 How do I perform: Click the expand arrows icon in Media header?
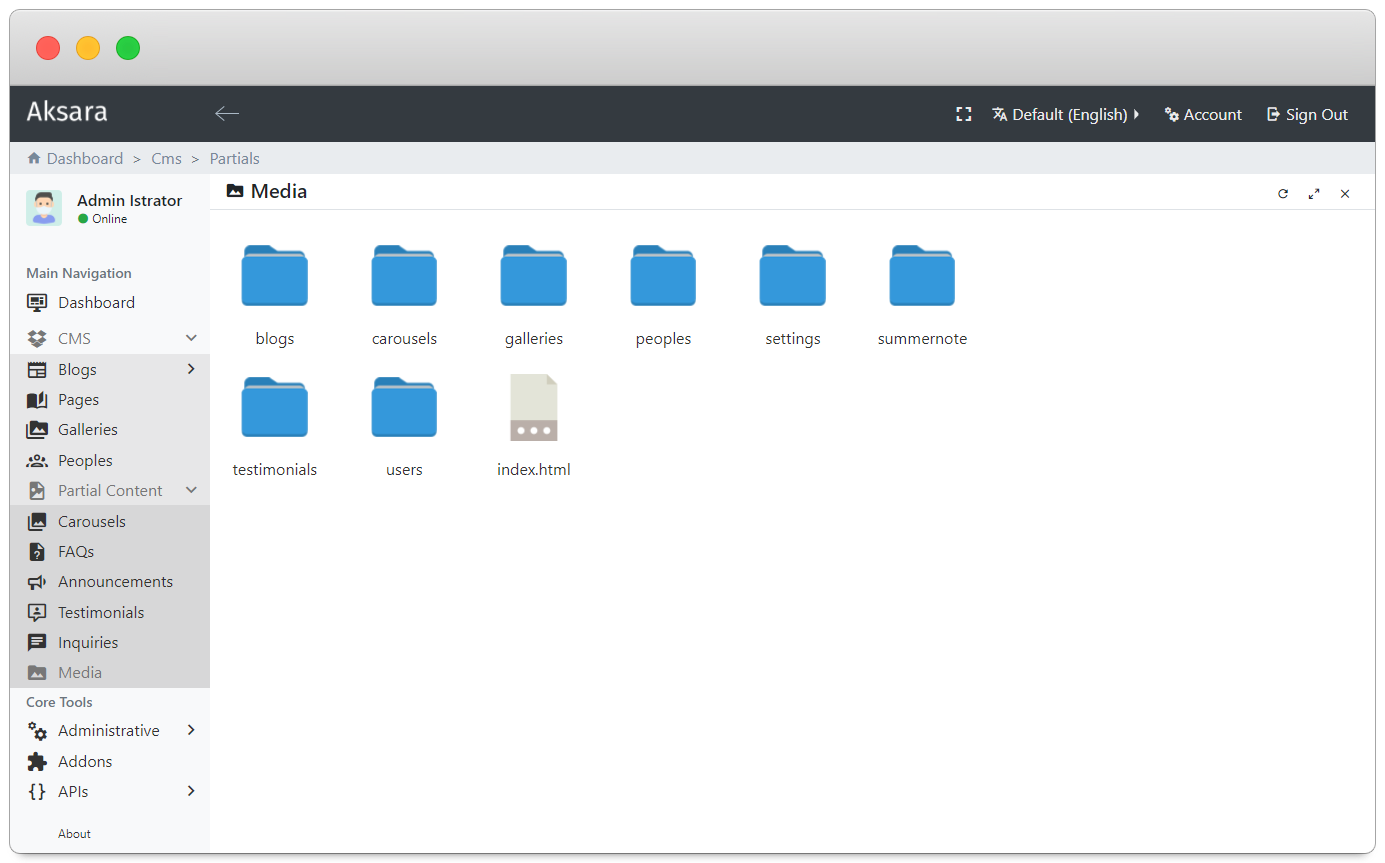1314,194
